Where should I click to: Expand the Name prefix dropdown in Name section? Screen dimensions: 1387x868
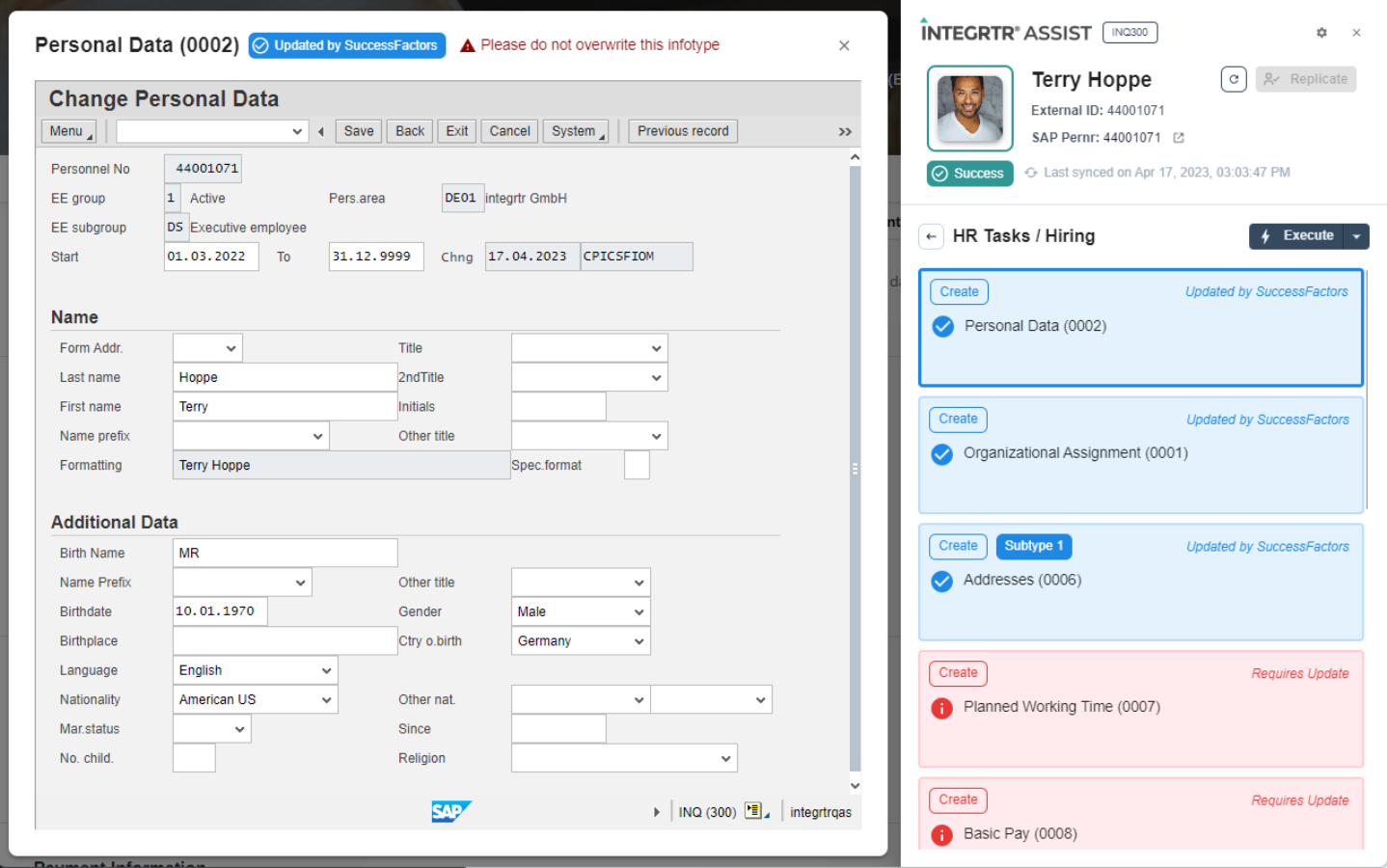[x=317, y=436]
